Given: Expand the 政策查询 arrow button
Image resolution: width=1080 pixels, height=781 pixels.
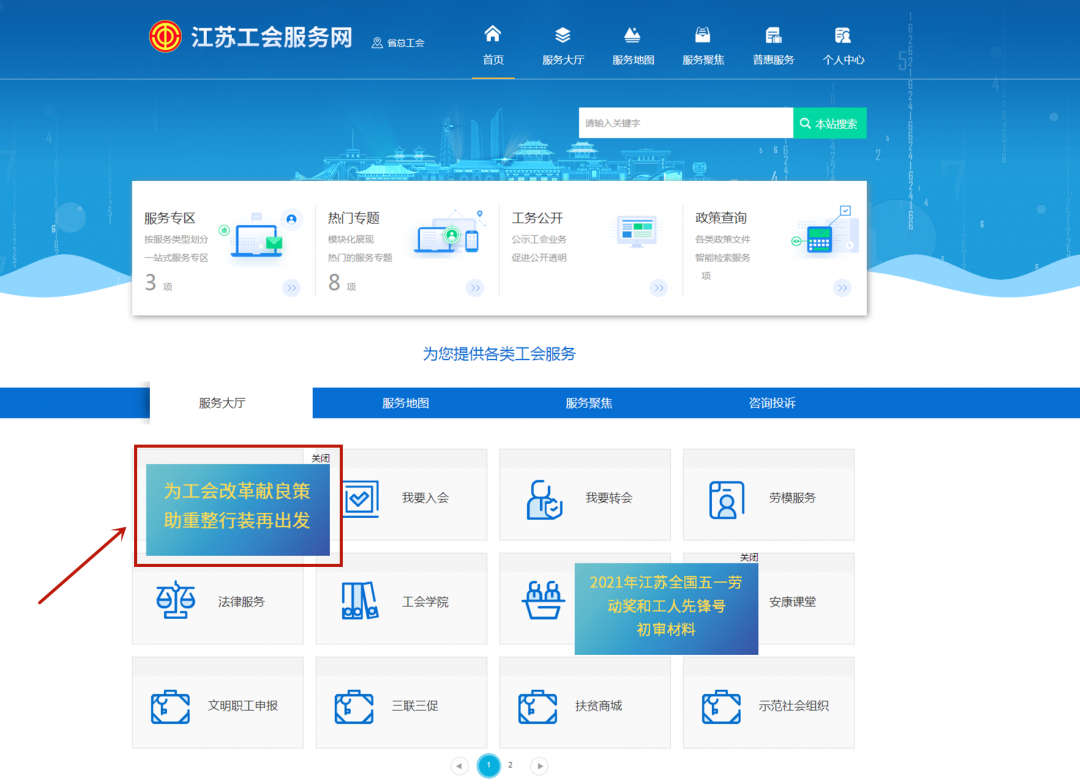Looking at the screenshot, I should pyautogui.click(x=842, y=288).
